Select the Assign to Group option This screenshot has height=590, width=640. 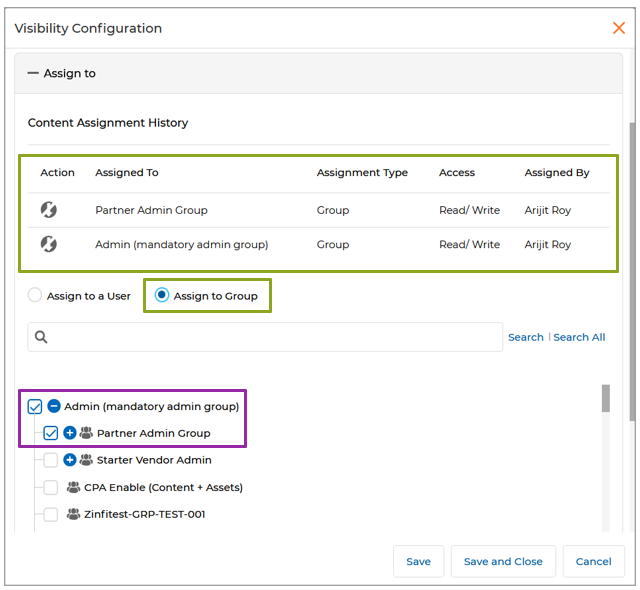(x=162, y=296)
